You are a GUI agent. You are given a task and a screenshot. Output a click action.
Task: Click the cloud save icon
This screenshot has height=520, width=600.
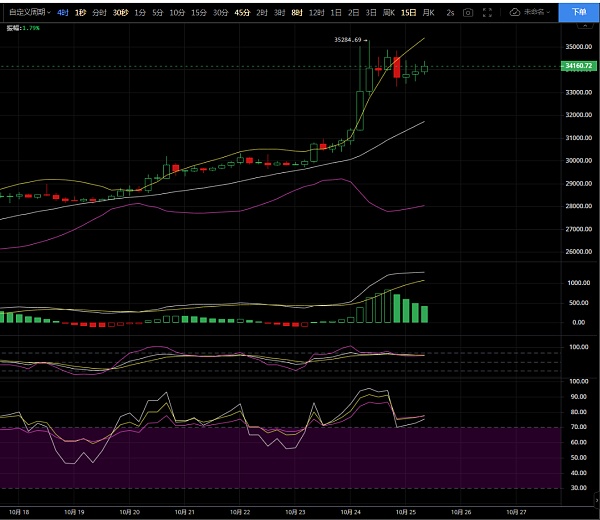[x=515, y=12]
